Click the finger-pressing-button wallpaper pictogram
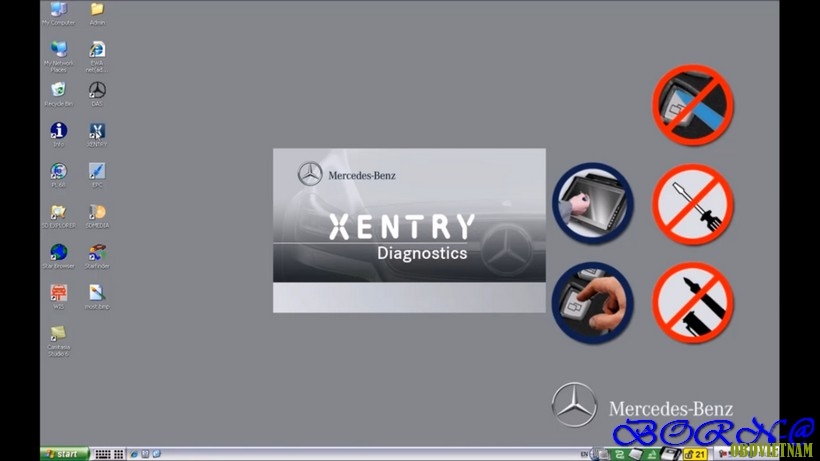This screenshot has width=820, height=461. (x=593, y=303)
